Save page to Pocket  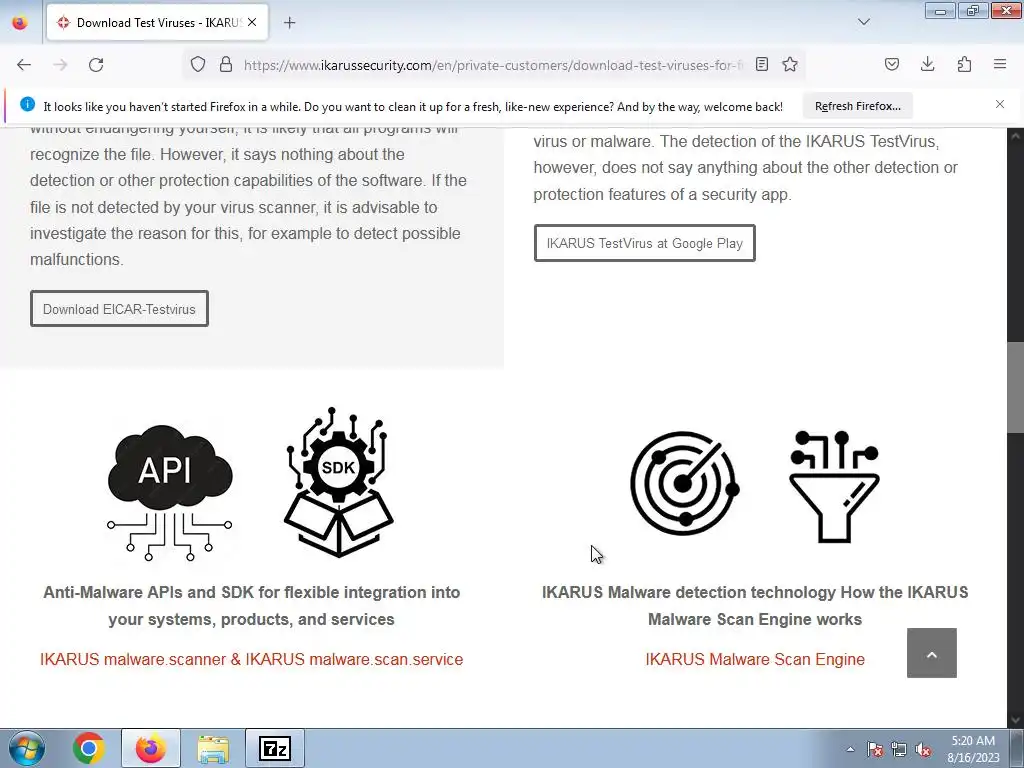[x=891, y=65]
